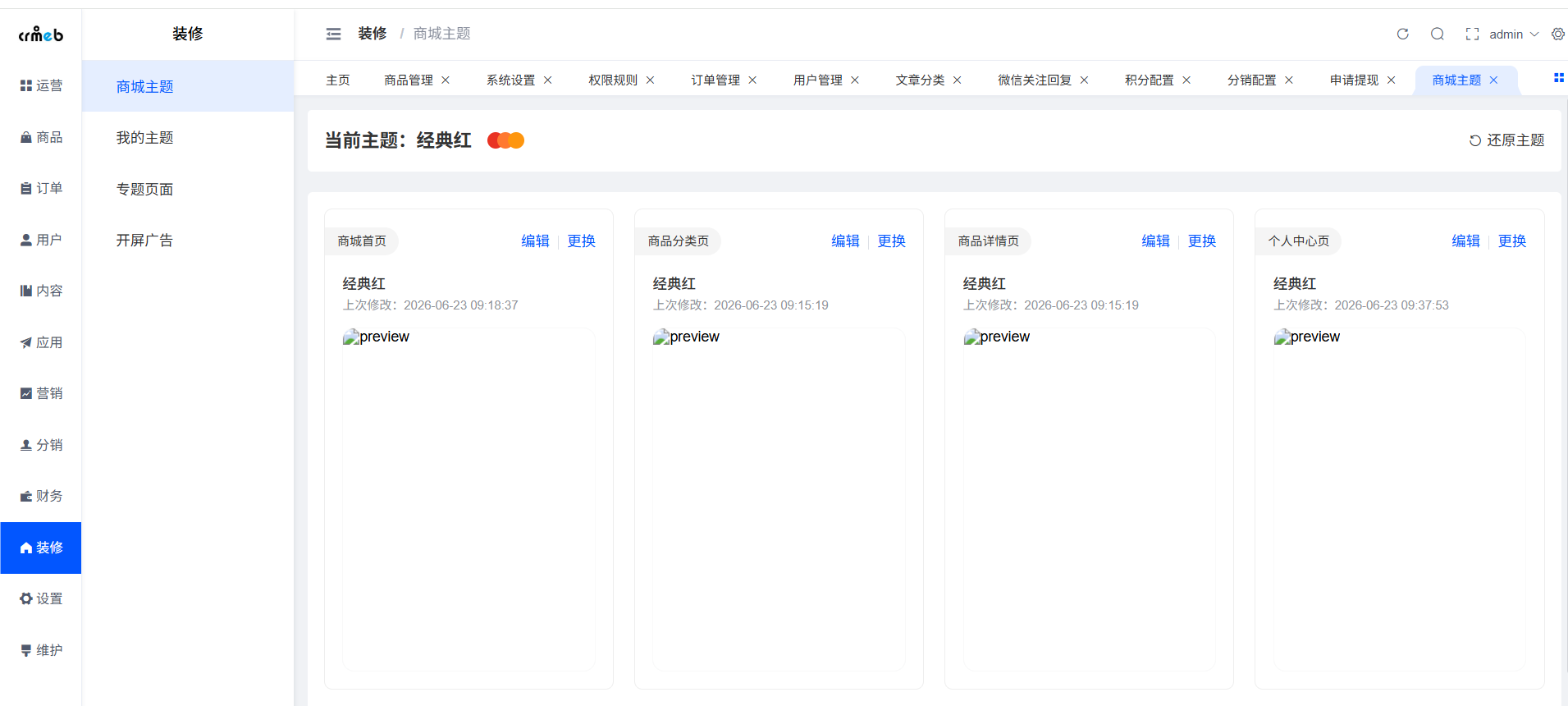Select 装修 in the sidebar
The height and width of the screenshot is (706, 1568).
click(x=41, y=548)
